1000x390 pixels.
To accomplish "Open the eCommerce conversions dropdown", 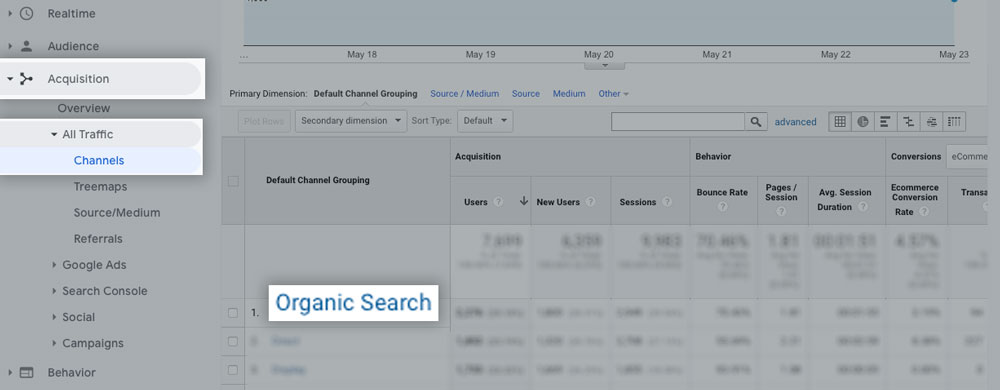I will 967,157.
